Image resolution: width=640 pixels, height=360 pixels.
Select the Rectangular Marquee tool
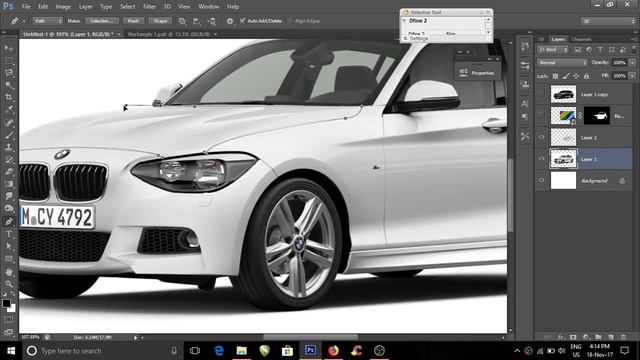(x=9, y=60)
